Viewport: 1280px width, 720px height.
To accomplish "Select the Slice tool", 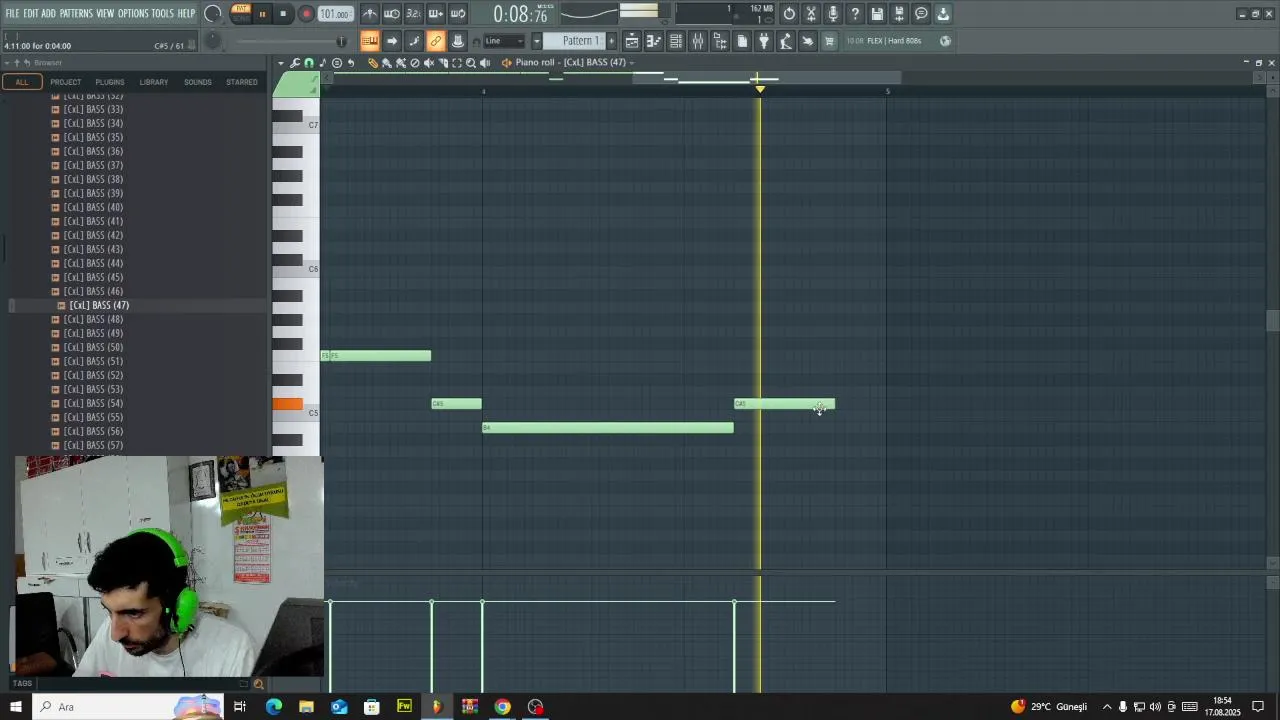I will pos(443,63).
